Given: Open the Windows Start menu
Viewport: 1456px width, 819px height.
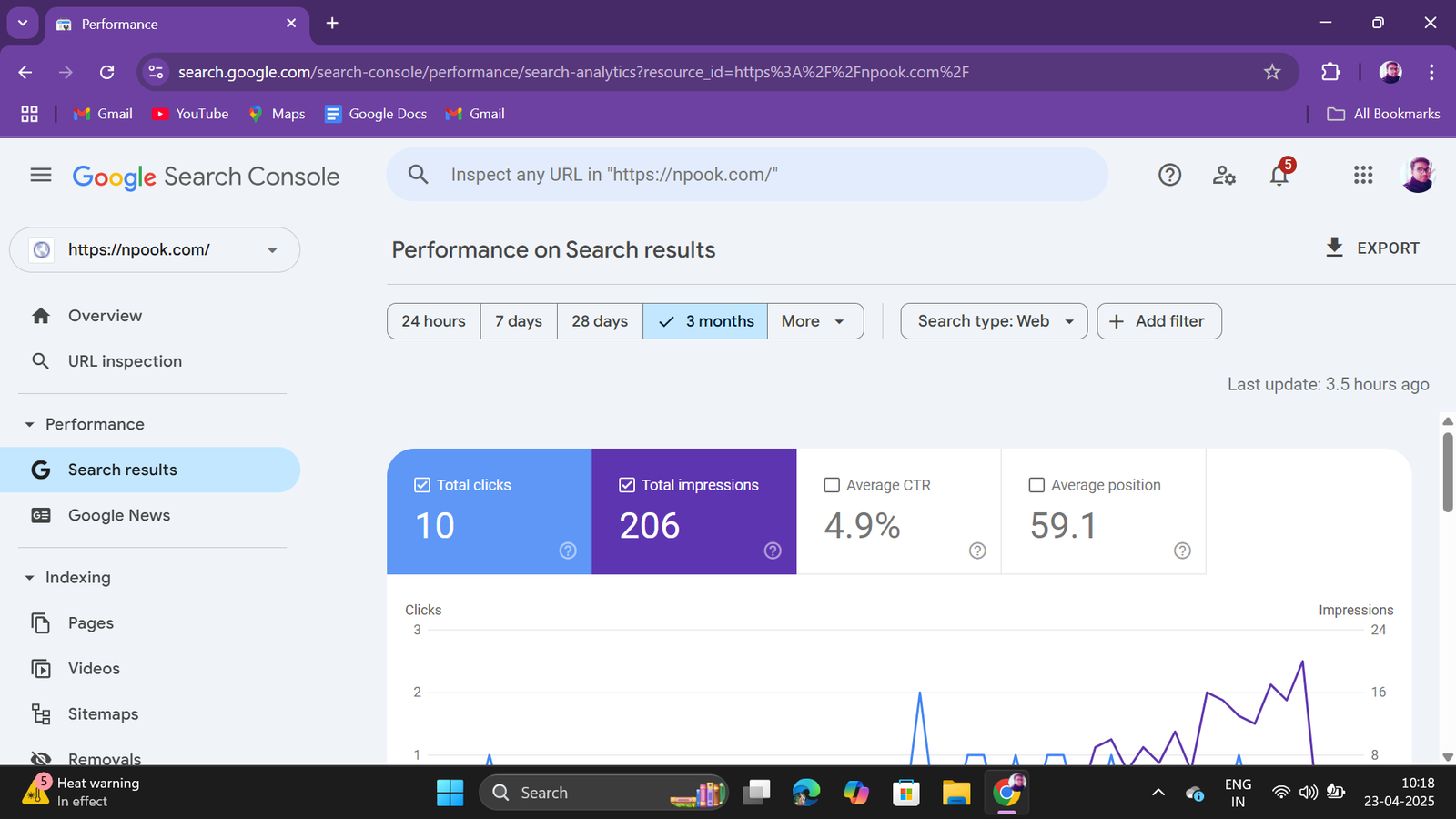Looking at the screenshot, I should coord(450,793).
